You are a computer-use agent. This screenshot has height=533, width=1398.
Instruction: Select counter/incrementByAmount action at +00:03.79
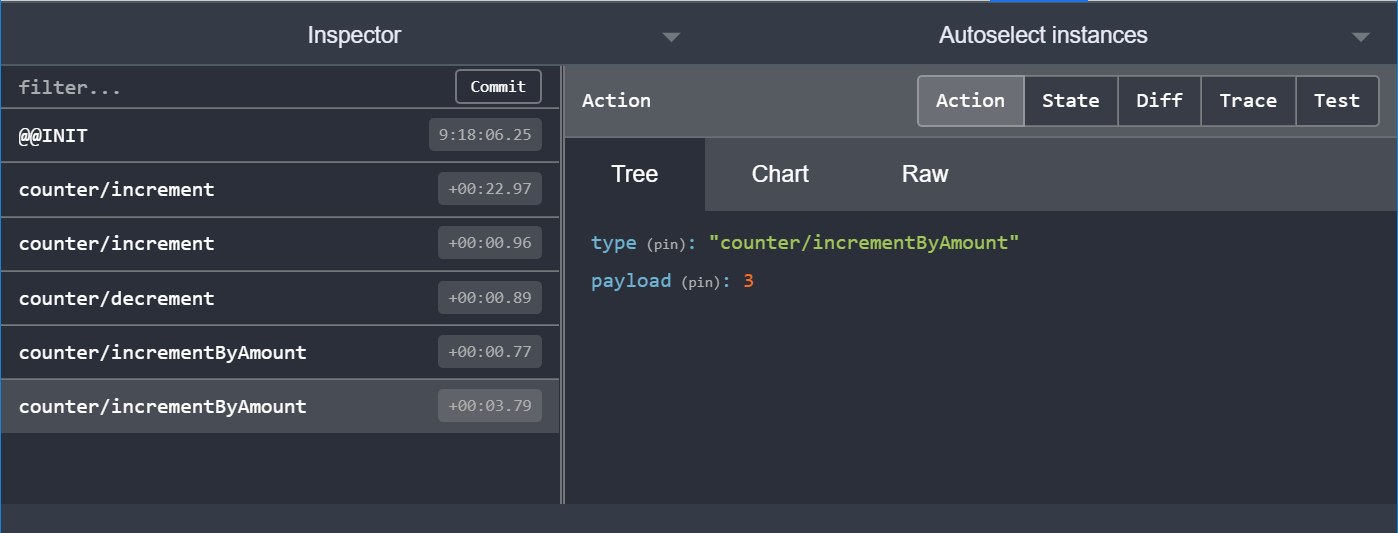point(280,406)
